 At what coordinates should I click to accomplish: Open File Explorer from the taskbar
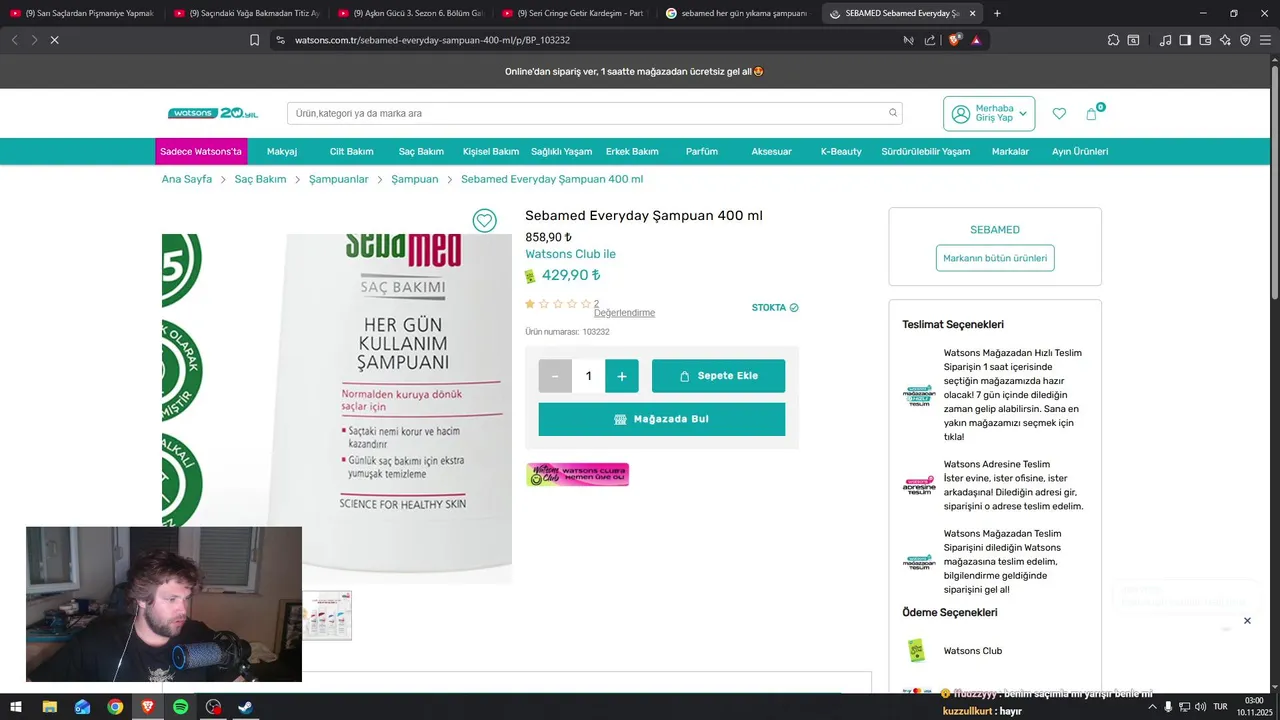(x=49, y=707)
